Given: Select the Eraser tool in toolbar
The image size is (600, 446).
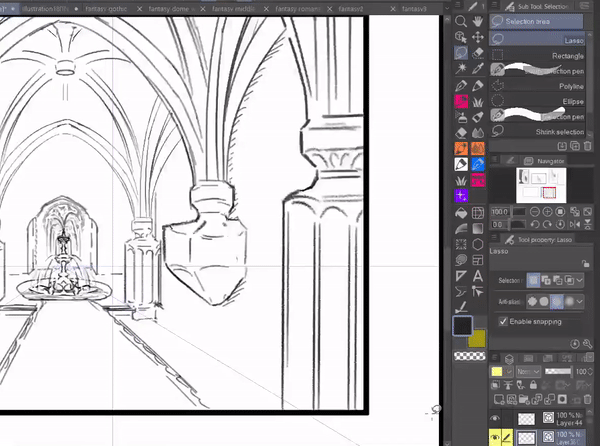Looking at the screenshot, I should coord(462,132).
